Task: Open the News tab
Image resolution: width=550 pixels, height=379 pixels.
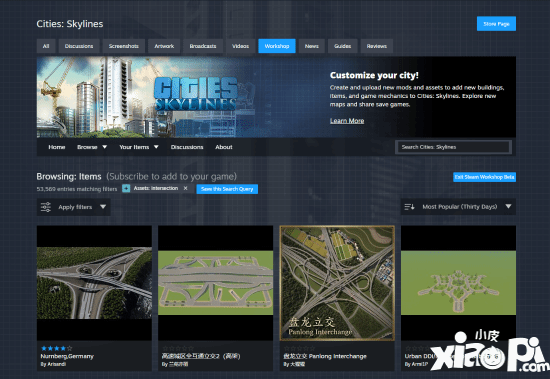Action: tap(311, 46)
